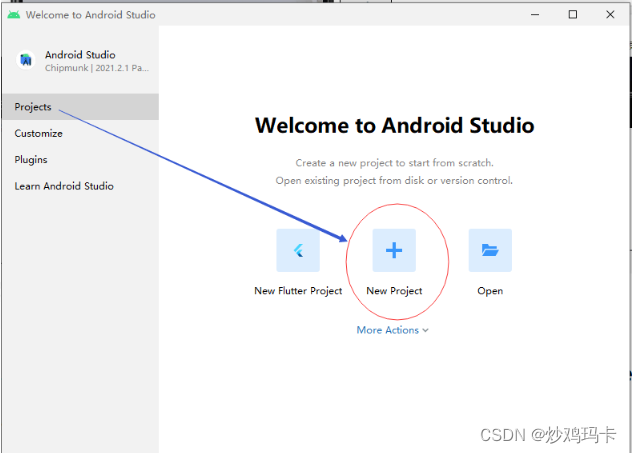Click the Open label
Screen dimensions: 632x453
tap(490, 291)
